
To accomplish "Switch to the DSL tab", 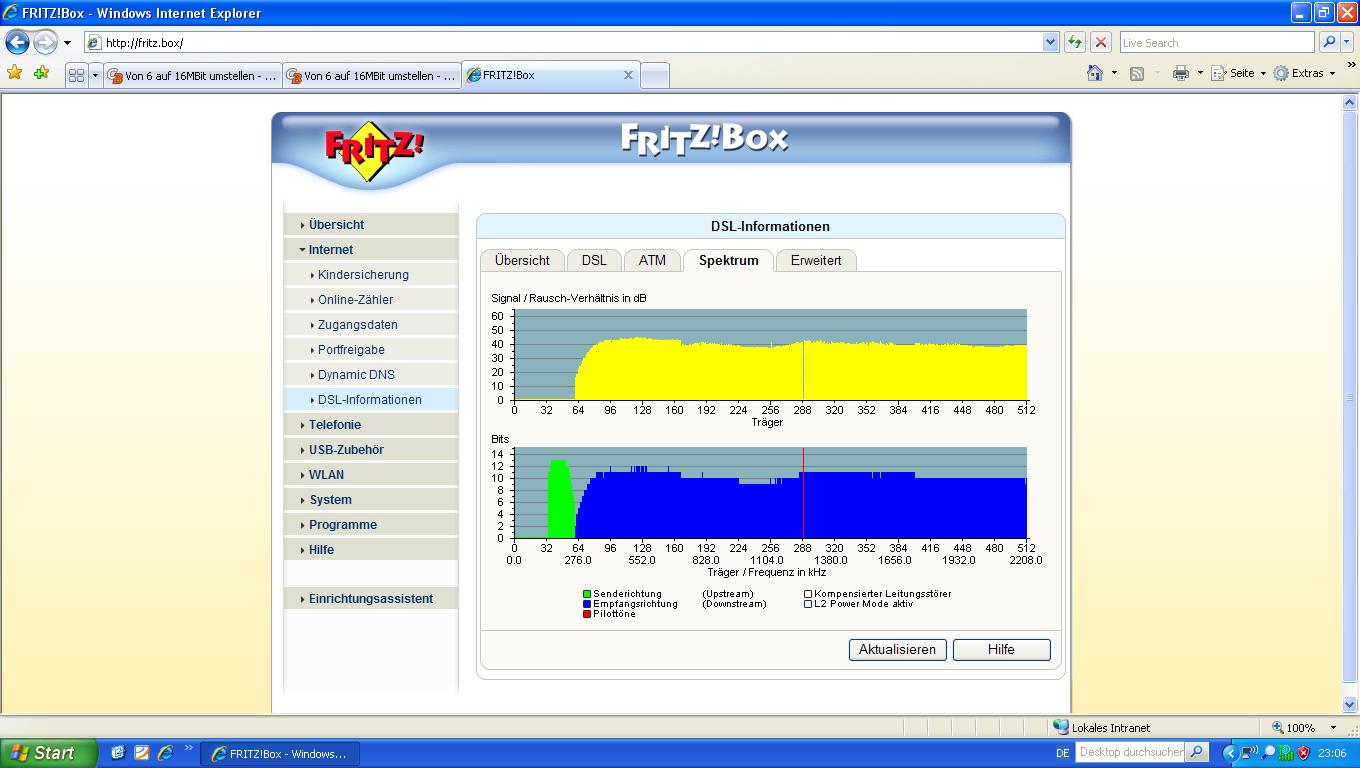I will pos(594,261).
